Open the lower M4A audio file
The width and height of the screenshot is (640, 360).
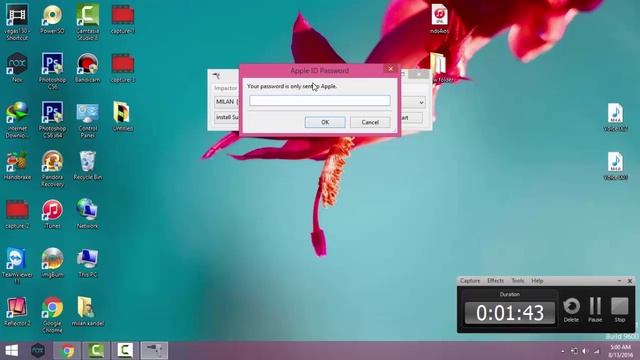[x=615, y=166]
